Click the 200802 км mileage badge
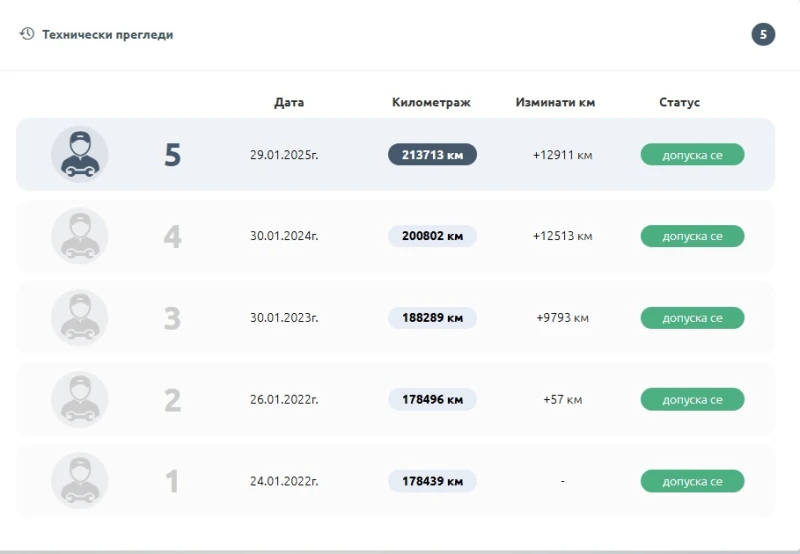Image resolution: width=800 pixels, height=554 pixels. (x=432, y=236)
